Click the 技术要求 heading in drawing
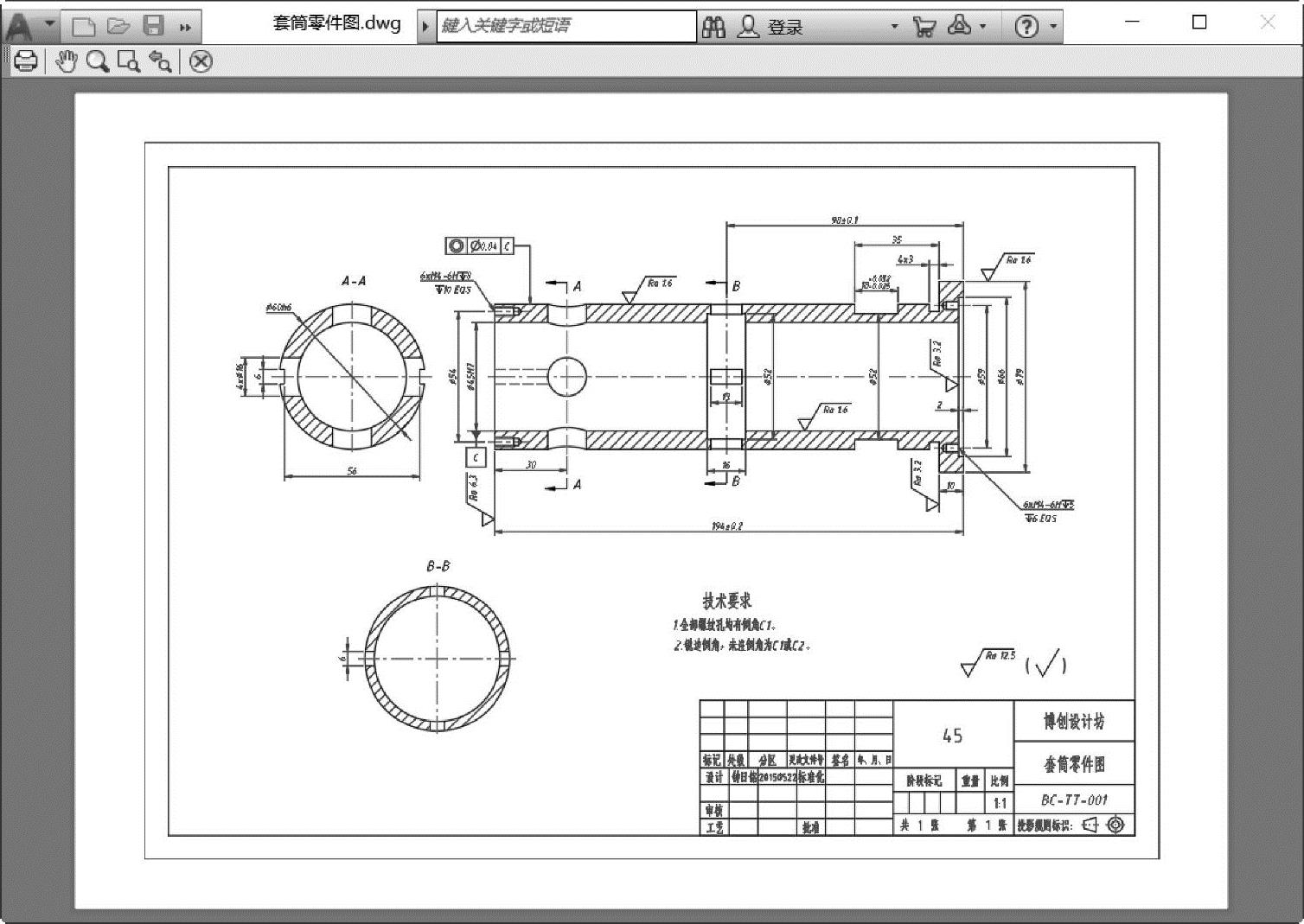1304x924 pixels. pyautogui.click(x=726, y=601)
